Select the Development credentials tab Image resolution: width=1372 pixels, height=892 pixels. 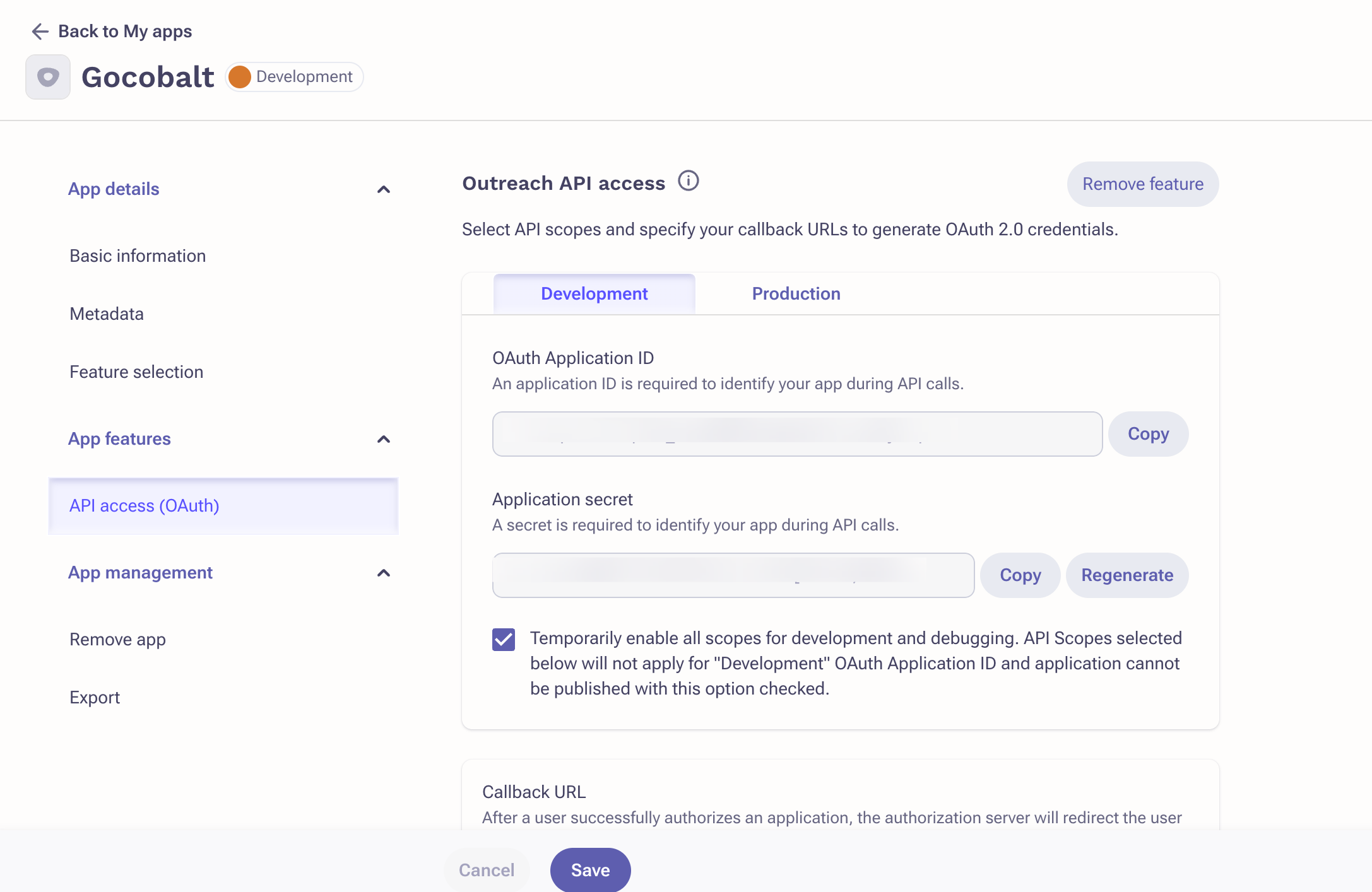tap(594, 294)
